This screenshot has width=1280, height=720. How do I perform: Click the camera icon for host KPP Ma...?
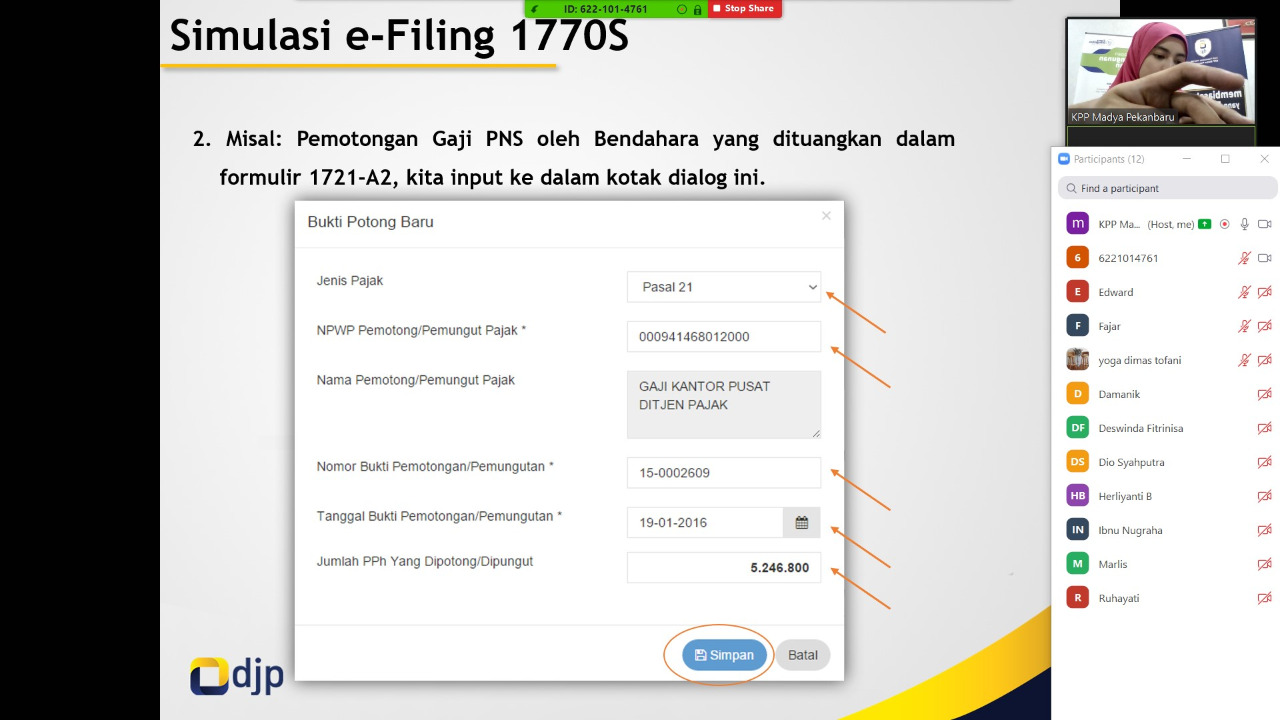1264,224
